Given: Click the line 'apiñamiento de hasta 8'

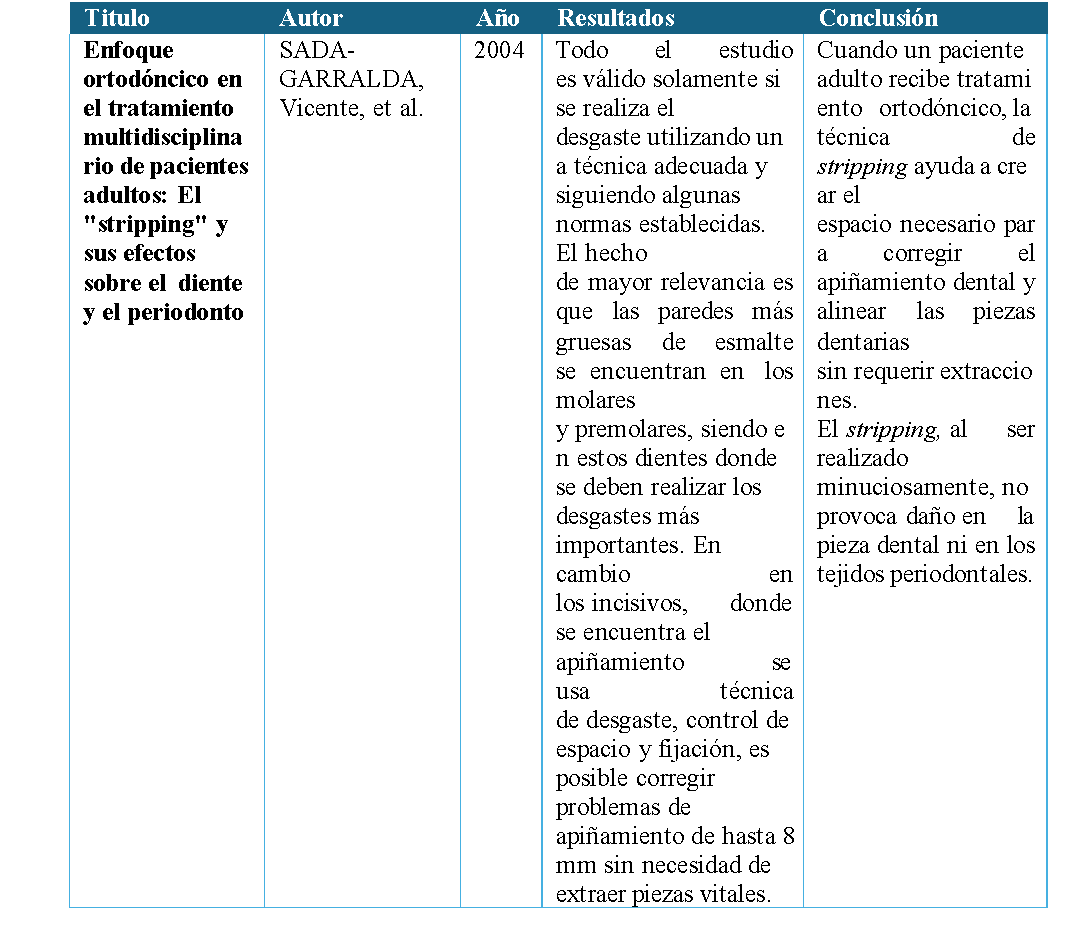Looking at the screenshot, I should pyautogui.click(x=675, y=837).
